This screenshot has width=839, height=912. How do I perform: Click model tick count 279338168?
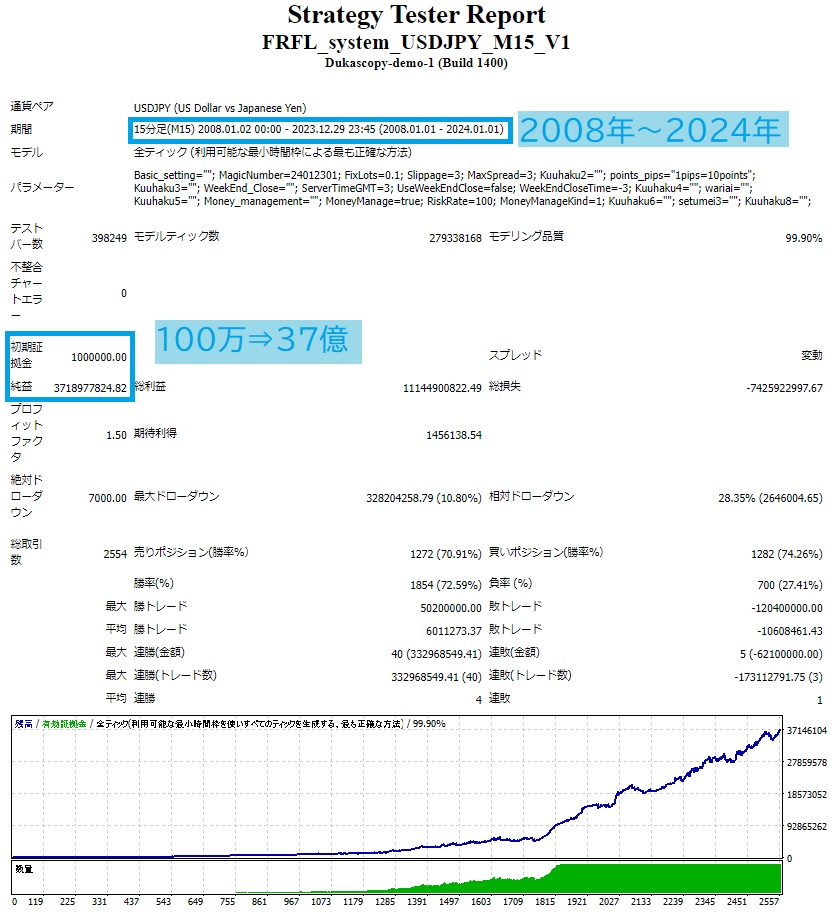pyautogui.click(x=456, y=238)
